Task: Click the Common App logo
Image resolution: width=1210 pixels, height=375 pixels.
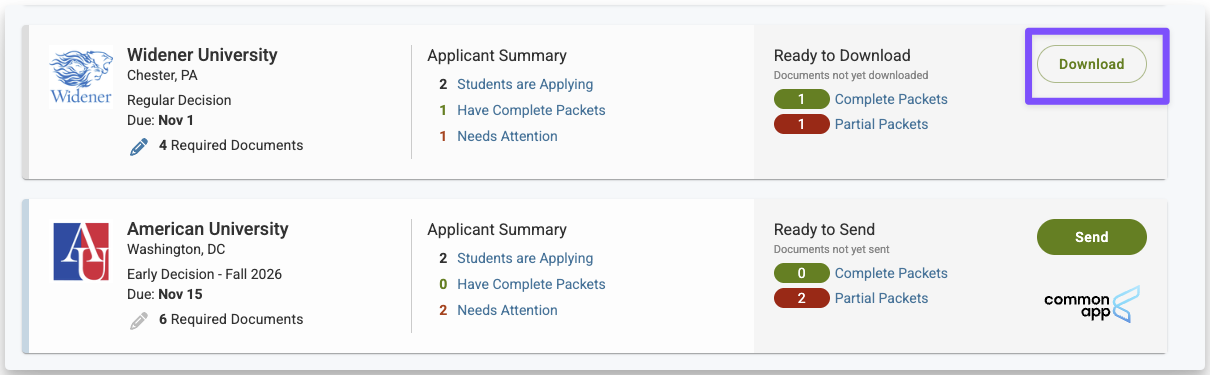Action: point(1092,304)
